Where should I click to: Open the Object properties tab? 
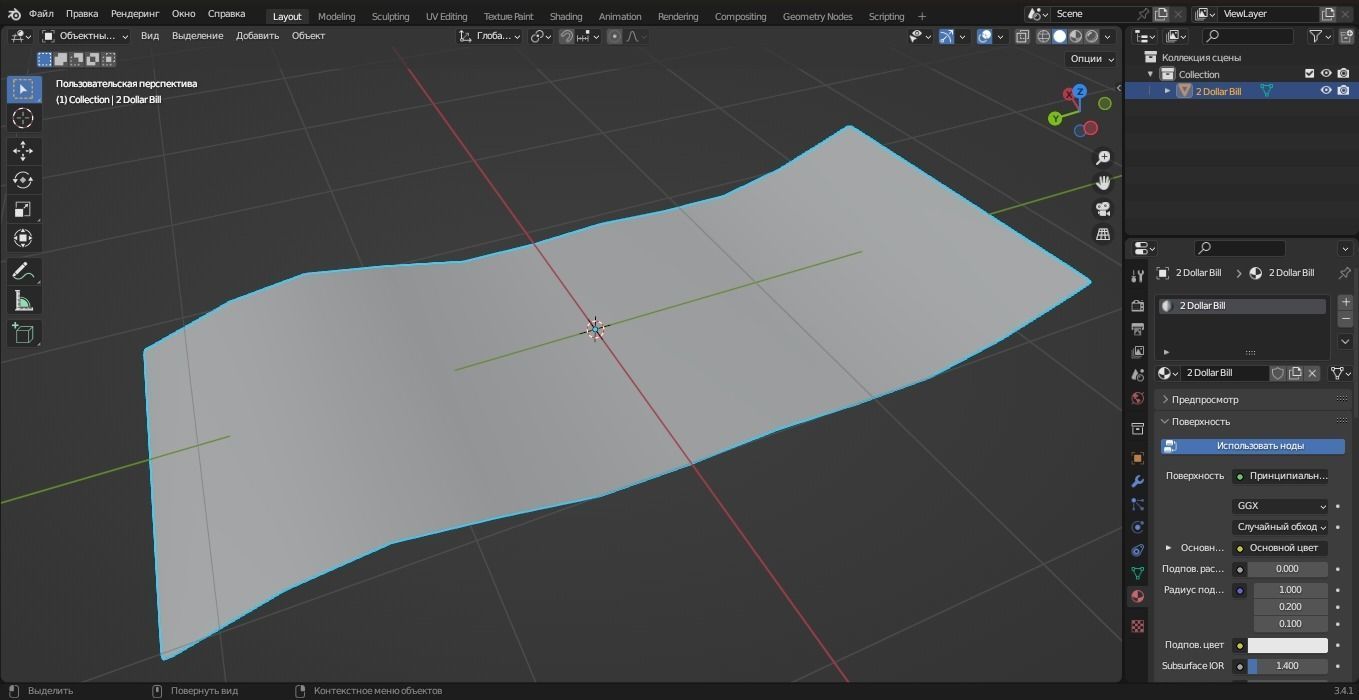(x=1137, y=458)
